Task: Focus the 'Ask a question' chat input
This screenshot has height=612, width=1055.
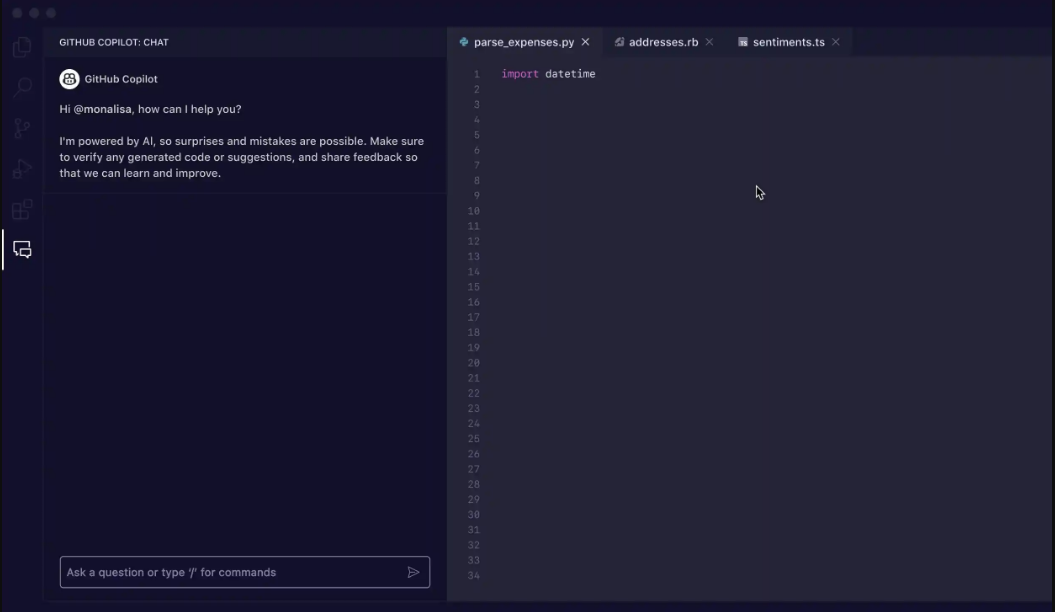Action: coord(245,572)
